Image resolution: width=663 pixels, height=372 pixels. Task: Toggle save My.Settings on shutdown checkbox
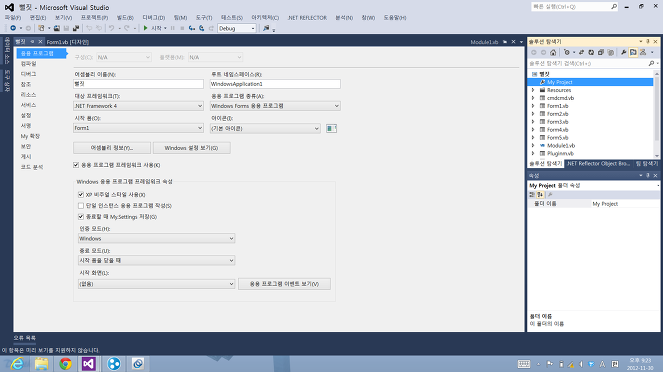tap(81, 216)
